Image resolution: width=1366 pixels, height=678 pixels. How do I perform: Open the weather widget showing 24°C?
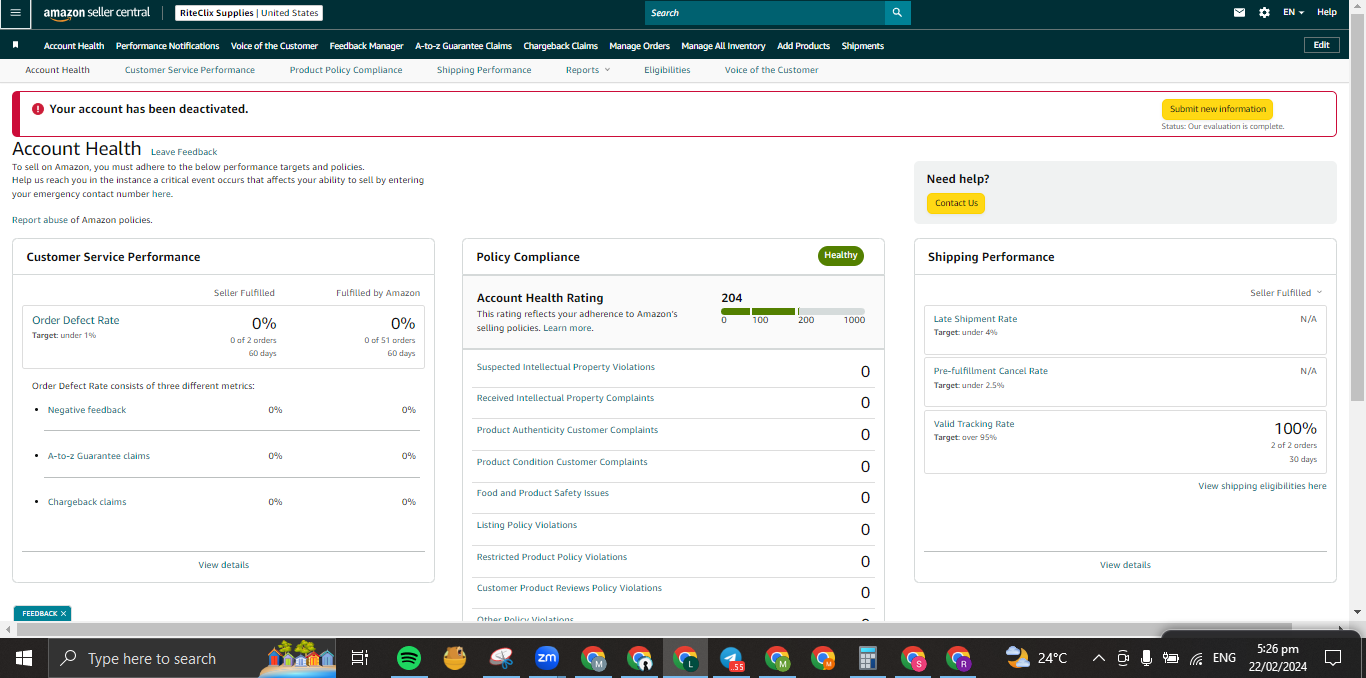tap(1036, 658)
